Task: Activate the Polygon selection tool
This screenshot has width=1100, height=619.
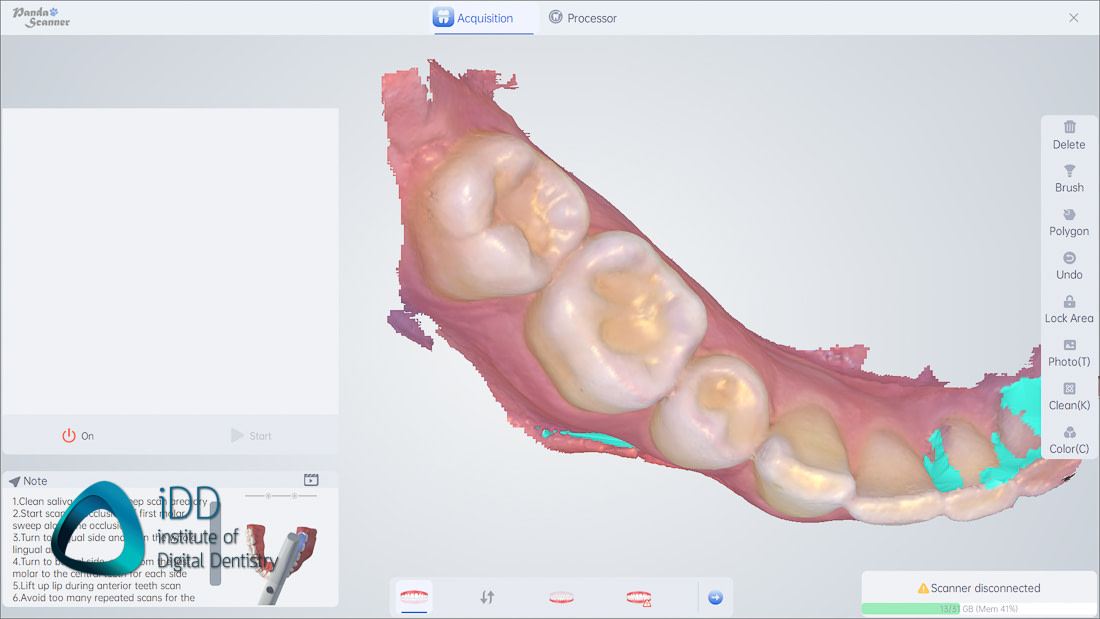Action: (1068, 222)
